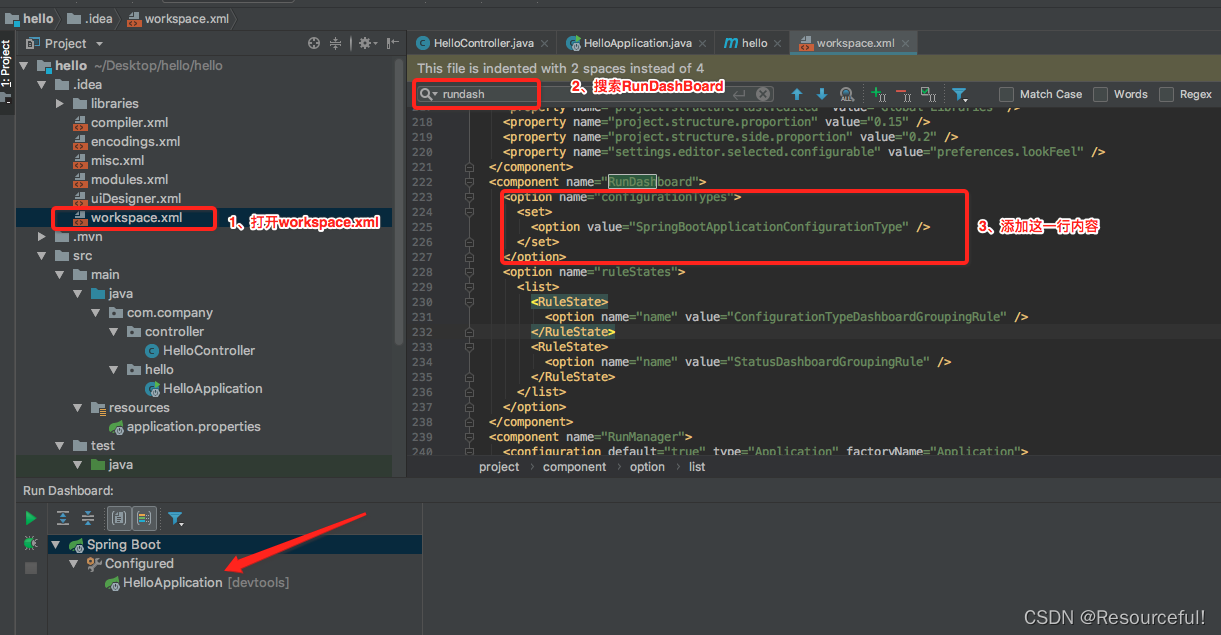Click the find all occurrences icon
The height and width of the screenshot is (635, 1221).
tap(847, 94)
